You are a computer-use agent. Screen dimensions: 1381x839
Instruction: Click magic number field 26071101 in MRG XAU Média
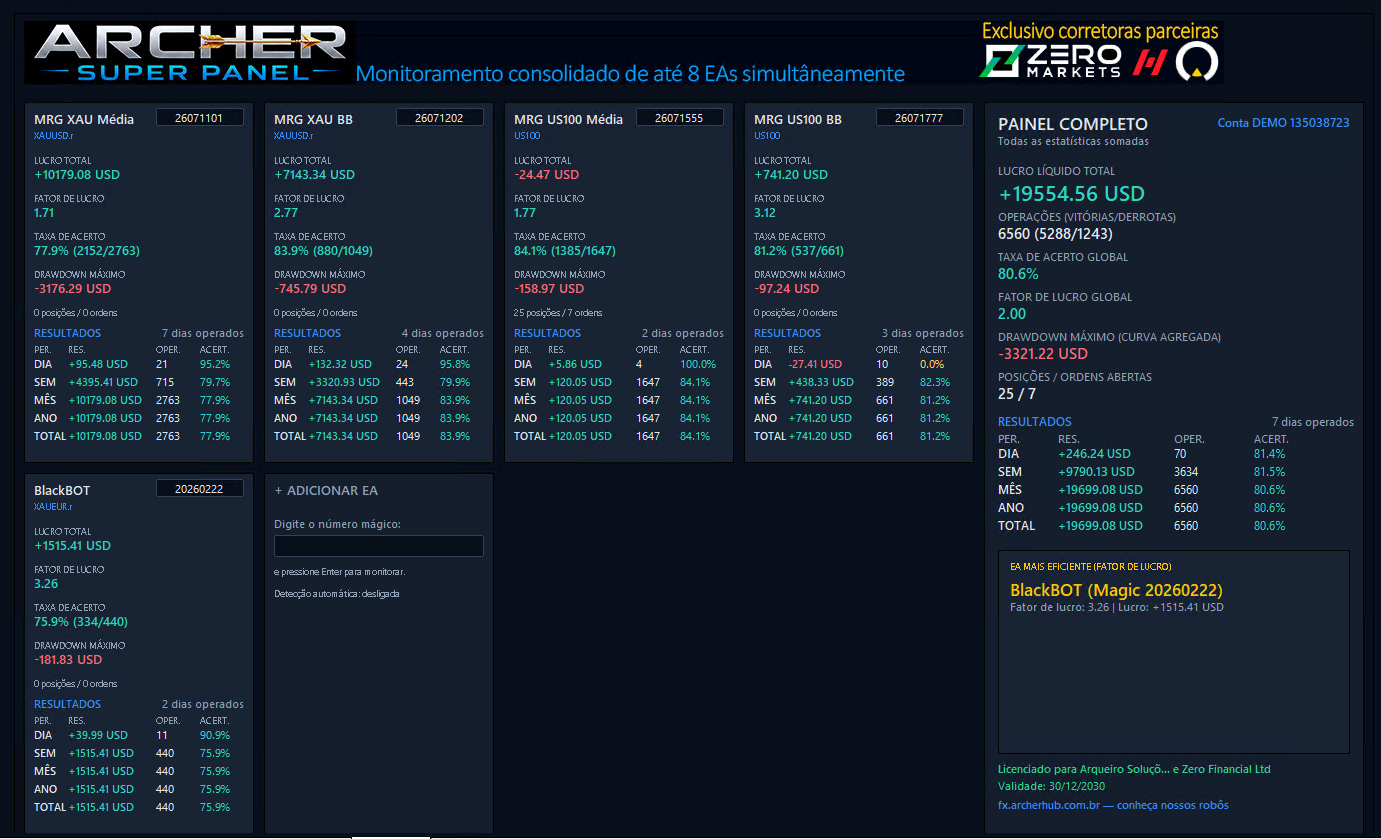[200, 118]
